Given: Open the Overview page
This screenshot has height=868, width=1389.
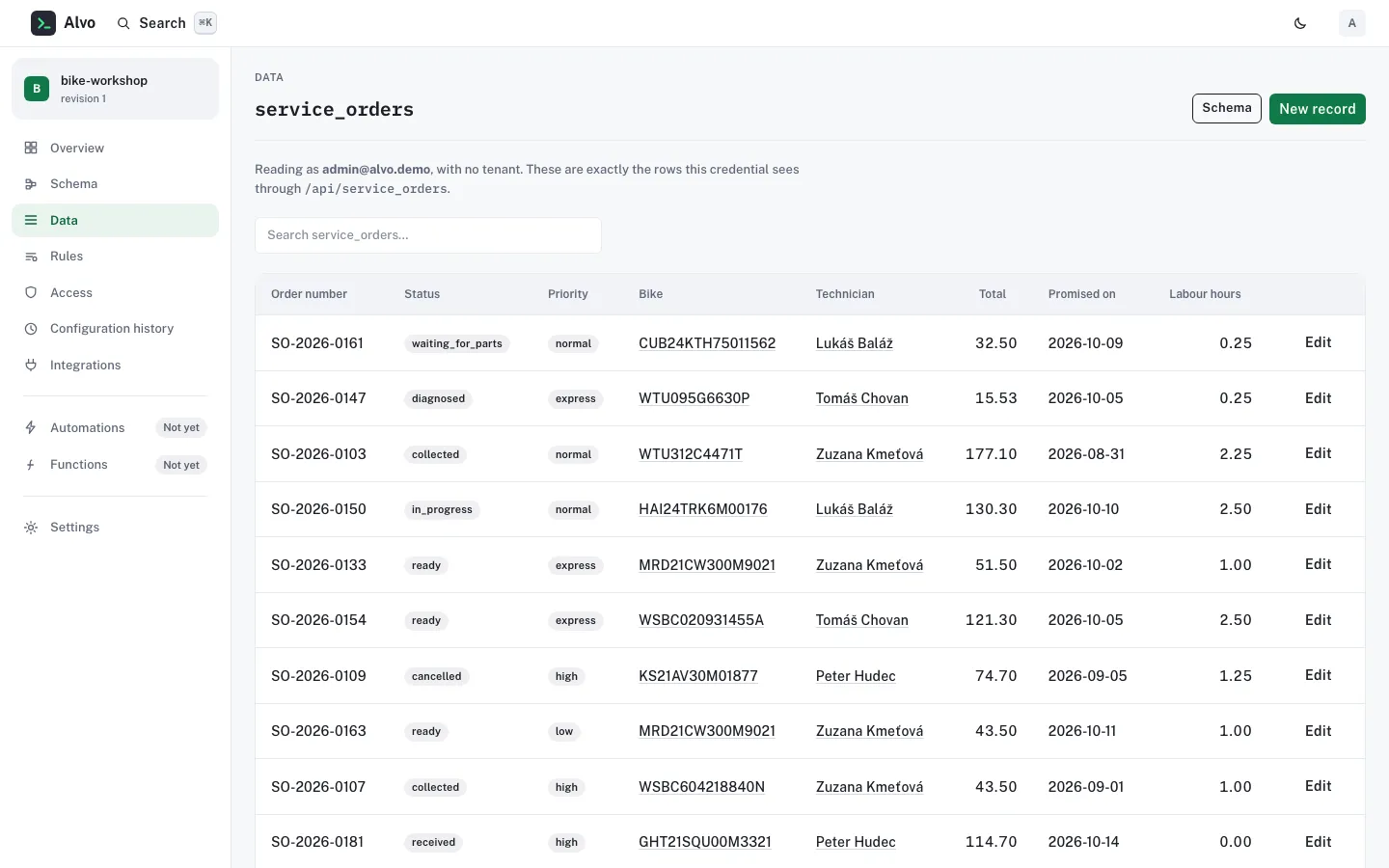Looking at the screenshot, I should [115, 148].
